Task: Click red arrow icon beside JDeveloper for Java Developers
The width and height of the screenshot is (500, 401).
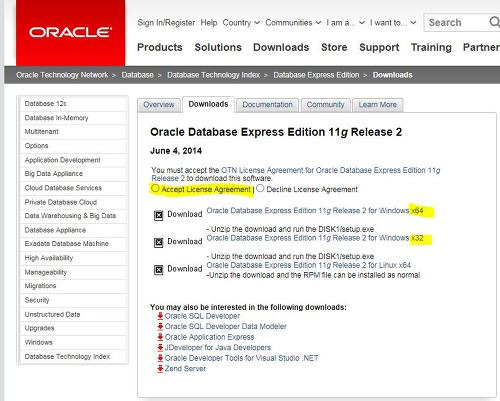Action: 160,348
